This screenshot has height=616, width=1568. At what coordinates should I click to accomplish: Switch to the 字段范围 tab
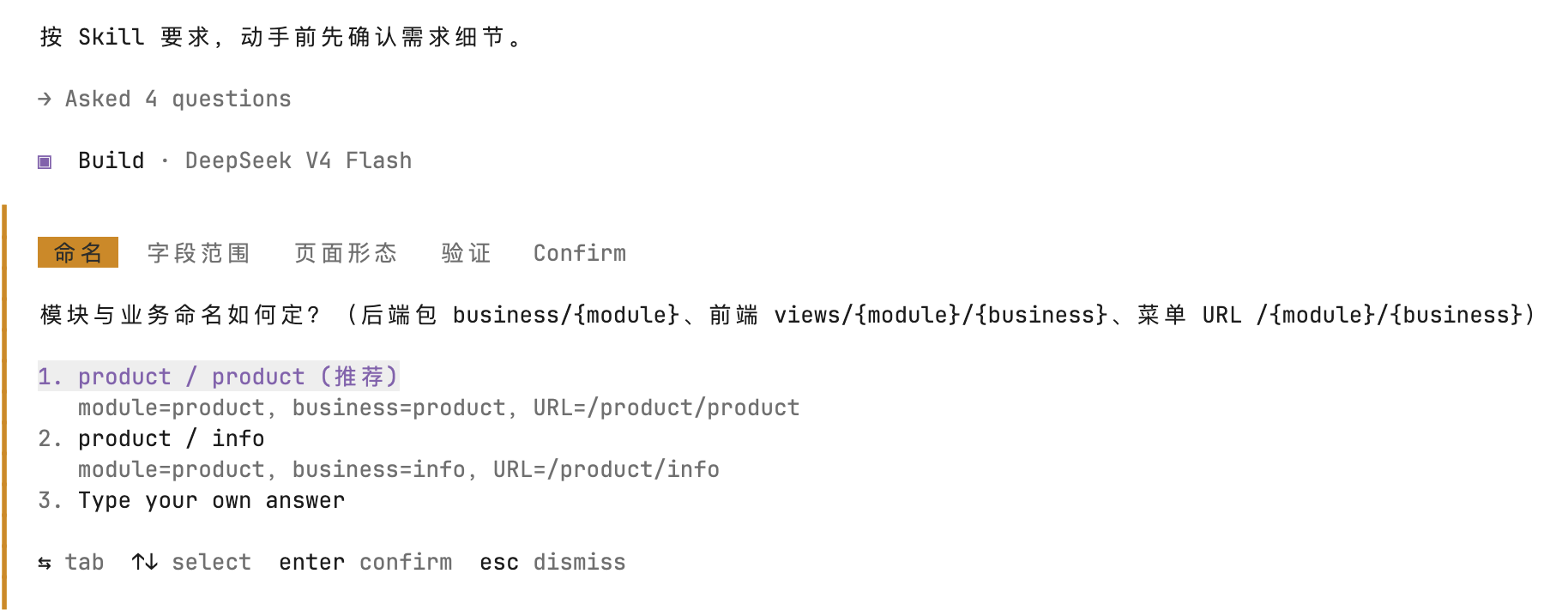coord(199,253)
